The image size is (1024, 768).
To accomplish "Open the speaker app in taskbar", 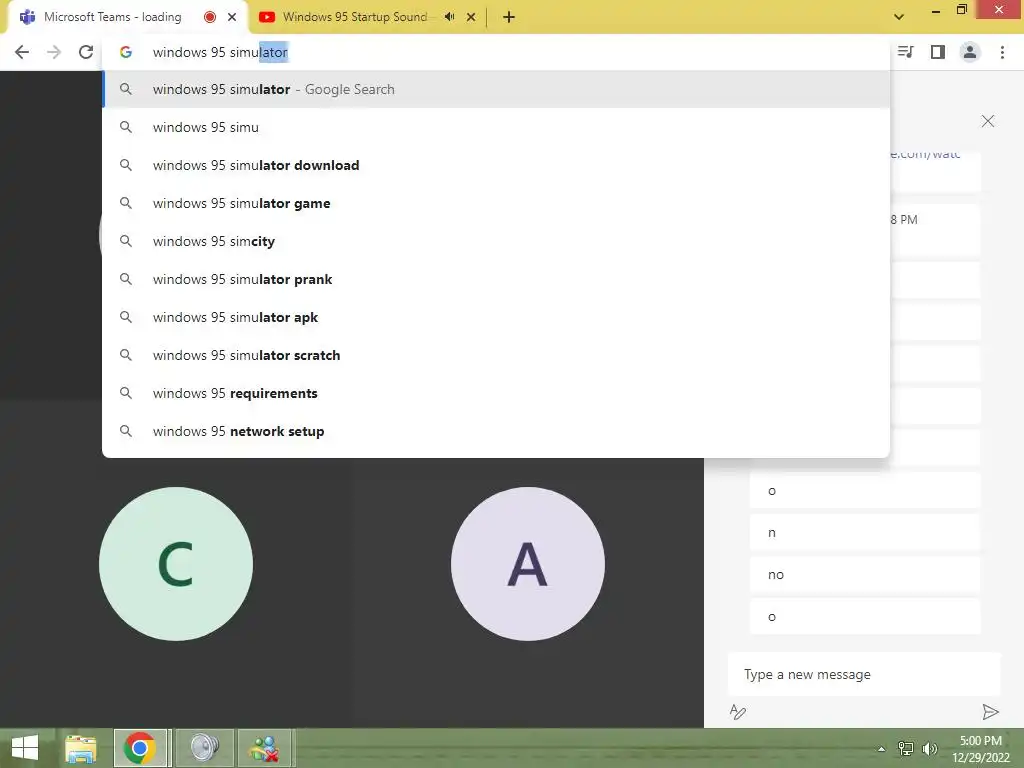I will click(x=204, y=748).
